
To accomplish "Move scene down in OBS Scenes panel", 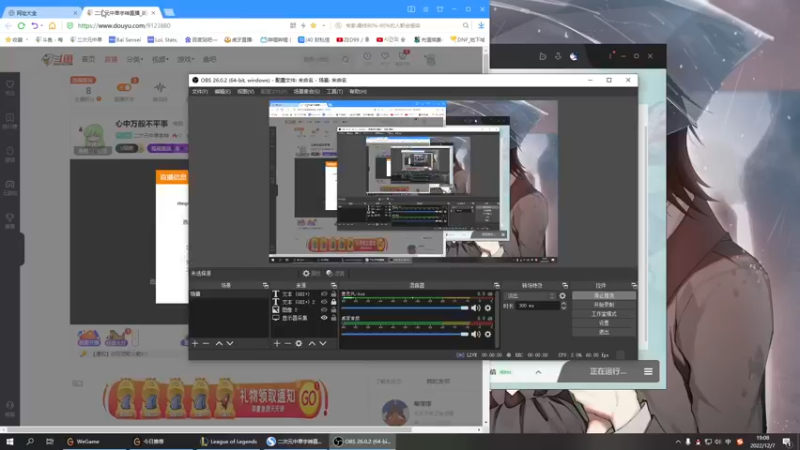I will click(230, 343).
